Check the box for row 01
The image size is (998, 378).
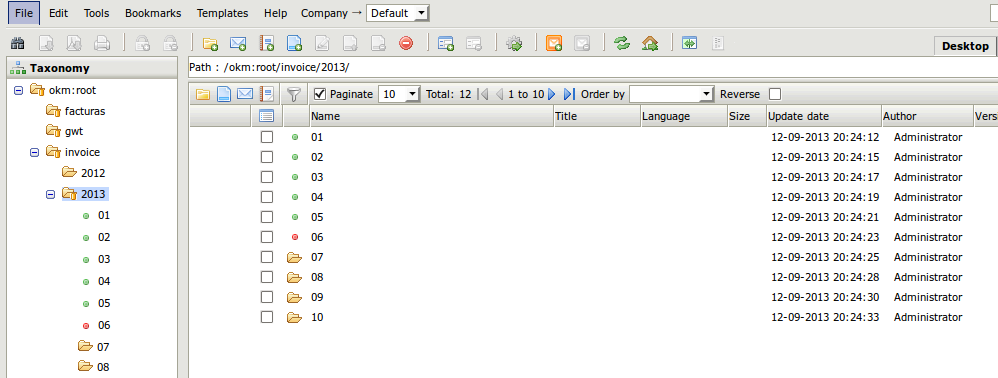tap(267, 137)
